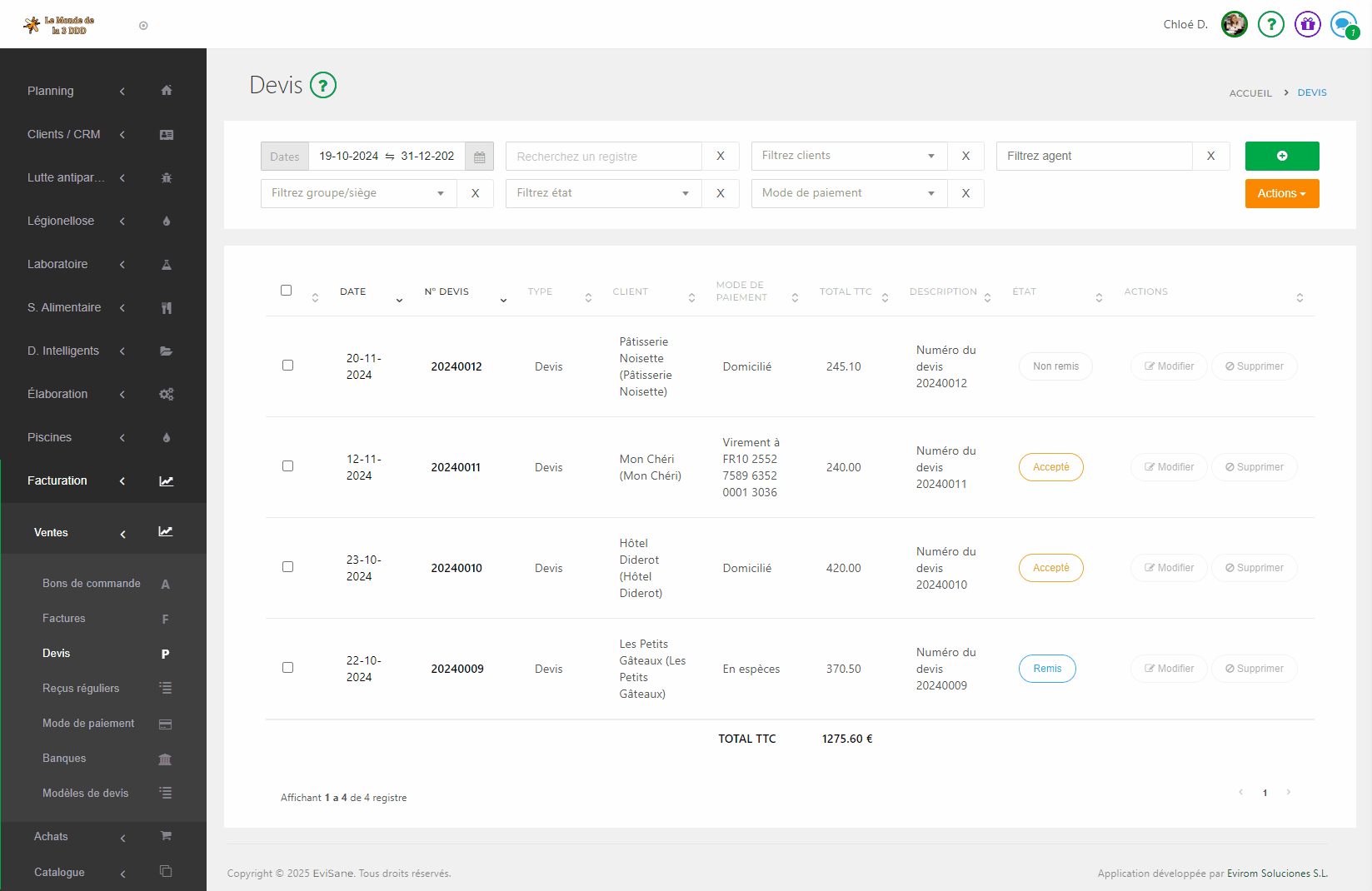Clear the Mode de paiement filter X
Image resolution: width=1372 pixels, height=891 pixels.
[965, 193]
